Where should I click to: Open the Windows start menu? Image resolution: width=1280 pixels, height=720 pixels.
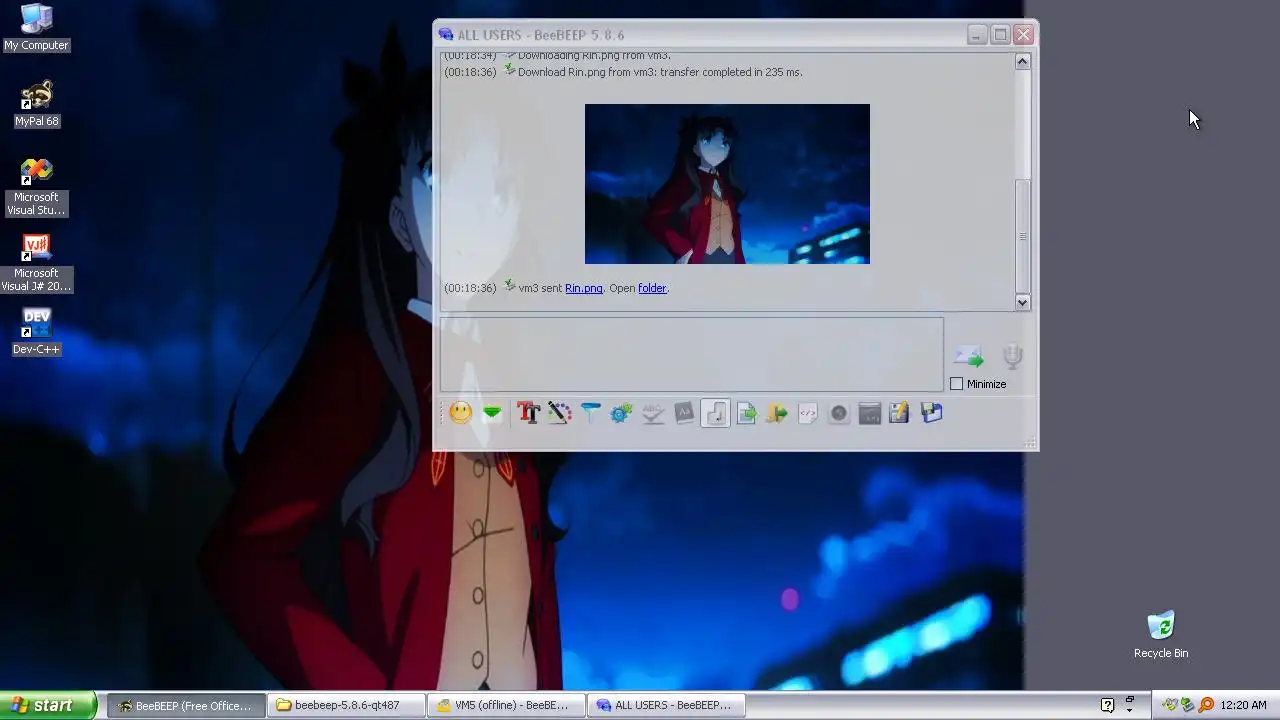click(48, 705)
